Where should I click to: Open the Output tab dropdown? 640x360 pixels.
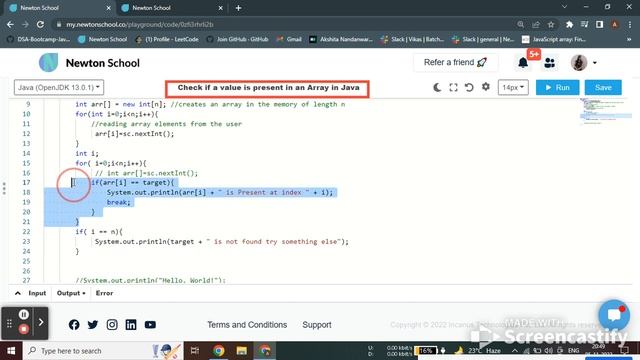71,293
